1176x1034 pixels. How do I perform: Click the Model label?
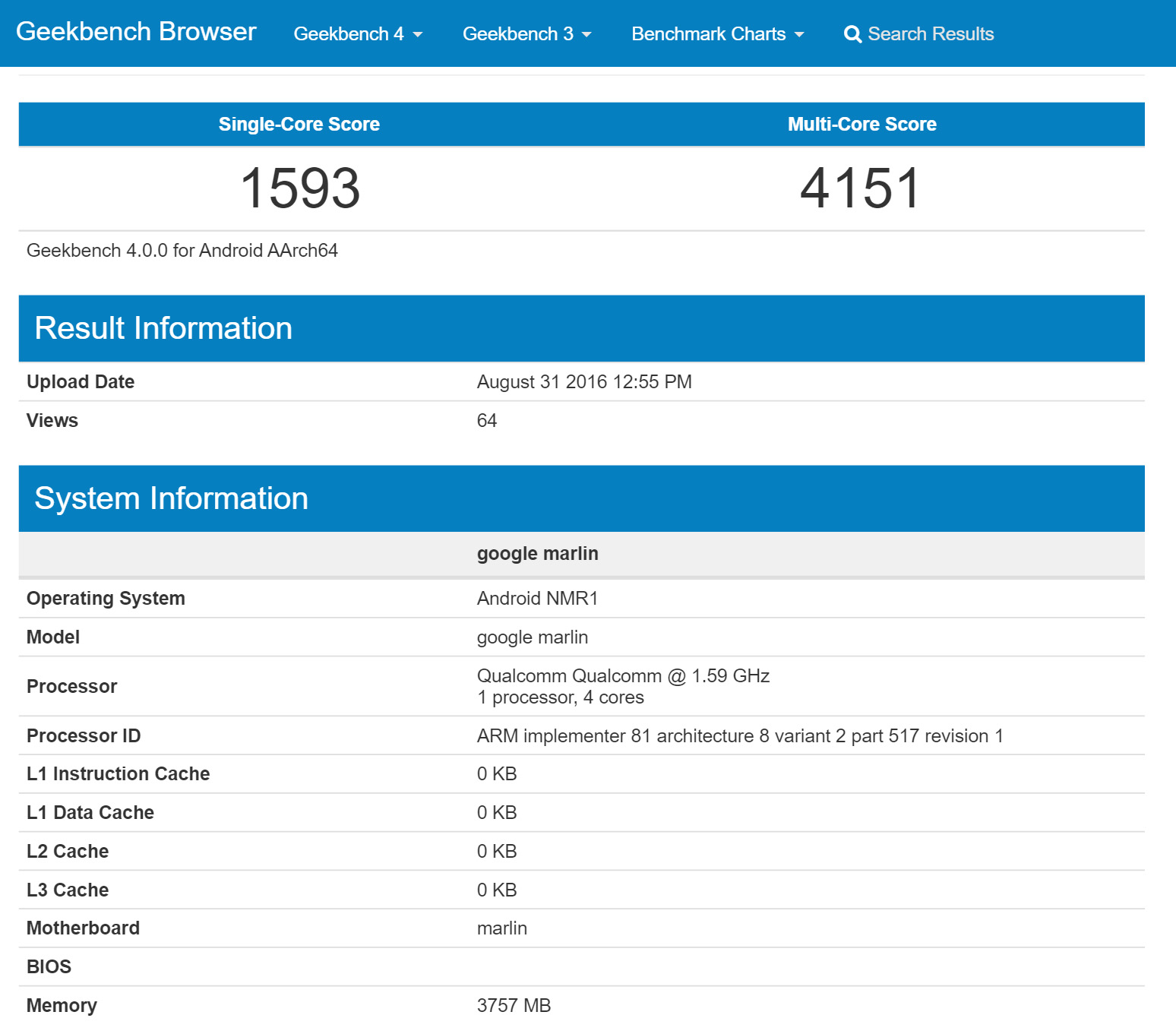click(x=53, y=637)
